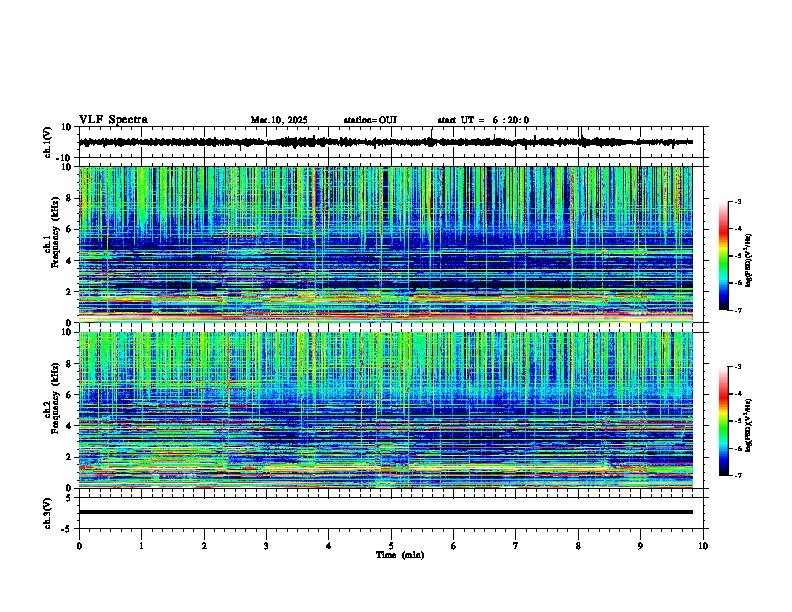Click the "ch.3(V)" axis label
The height and width of the screenshot is (612, 792).
click(48, 513)
